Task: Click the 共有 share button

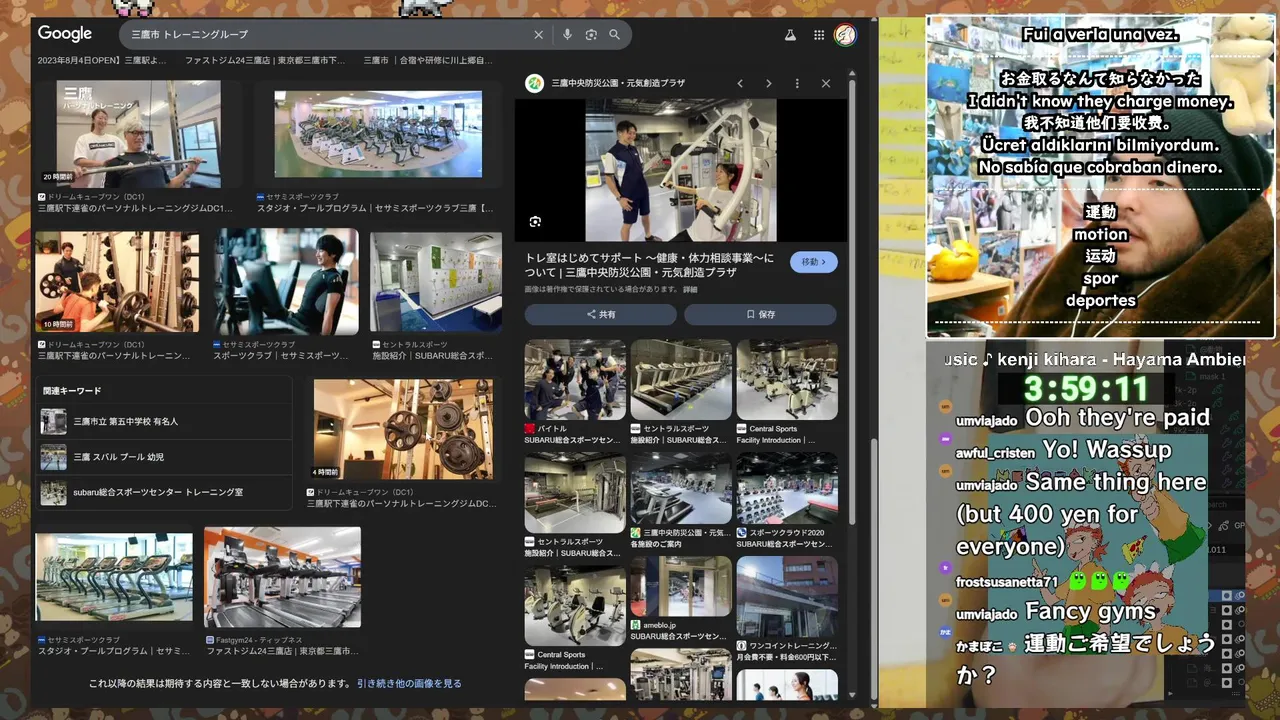Action: click(601, 314)
